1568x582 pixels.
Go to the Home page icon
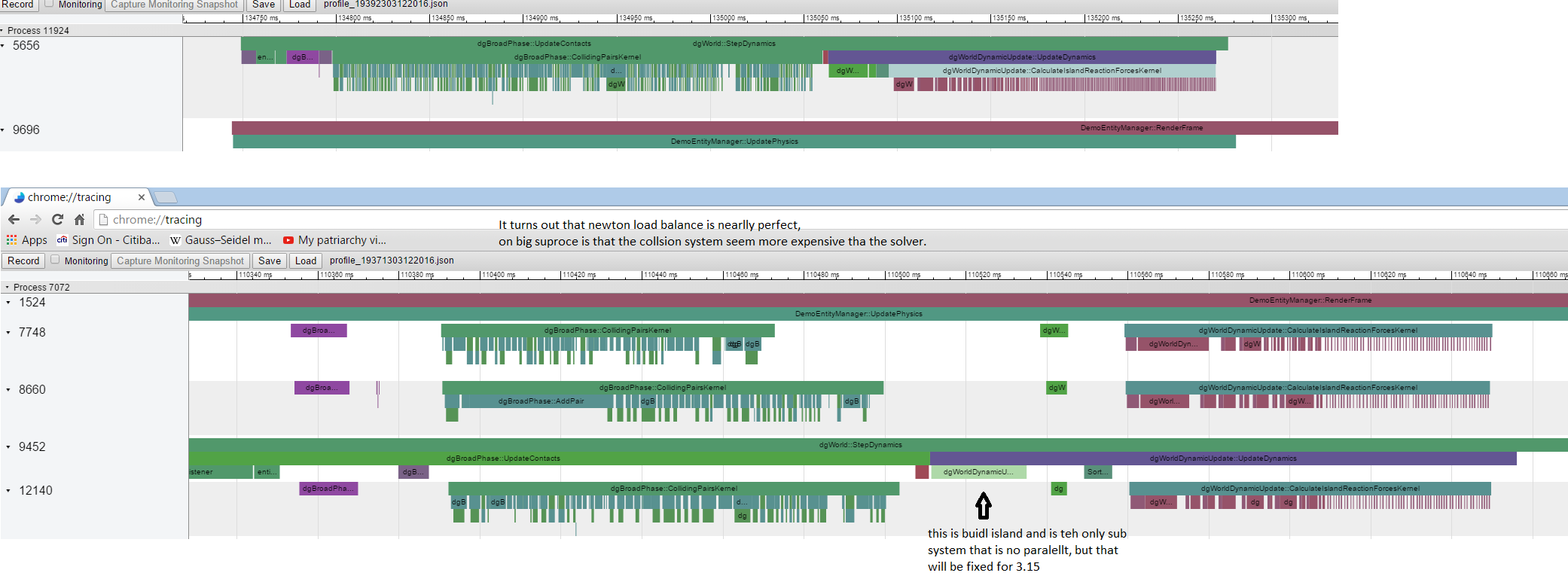coord(79,220)
